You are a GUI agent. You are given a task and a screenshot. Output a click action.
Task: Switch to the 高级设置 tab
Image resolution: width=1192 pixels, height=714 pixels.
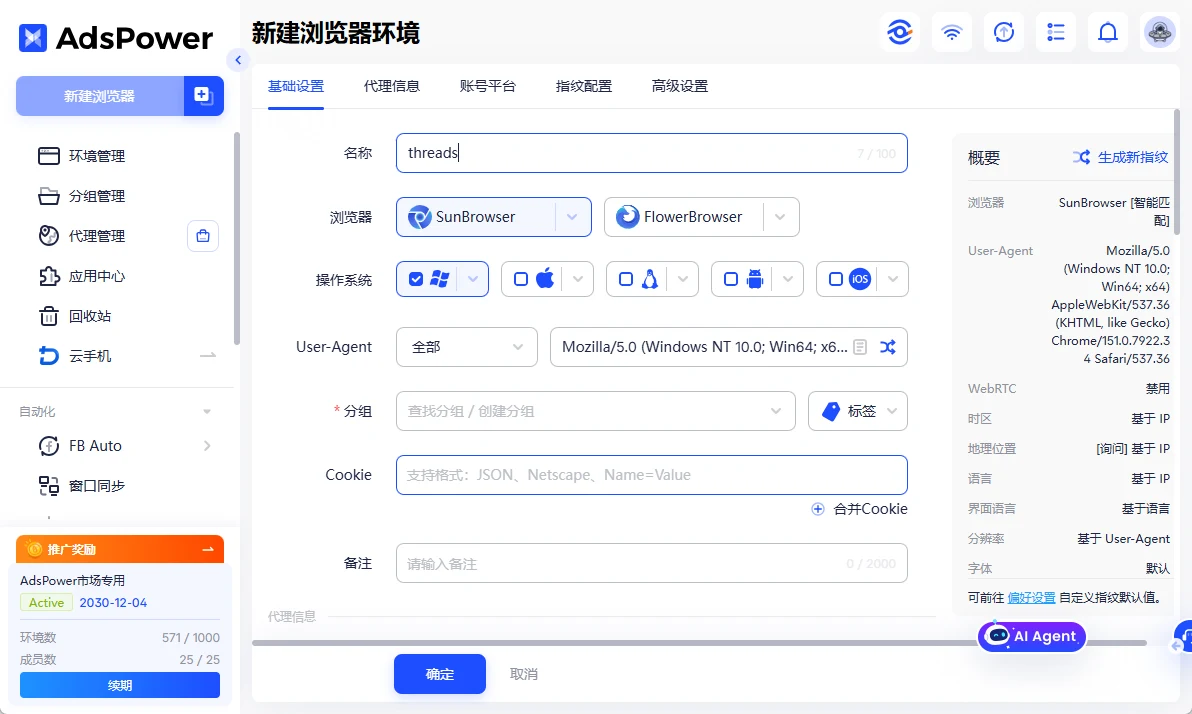tap(679, 86)
